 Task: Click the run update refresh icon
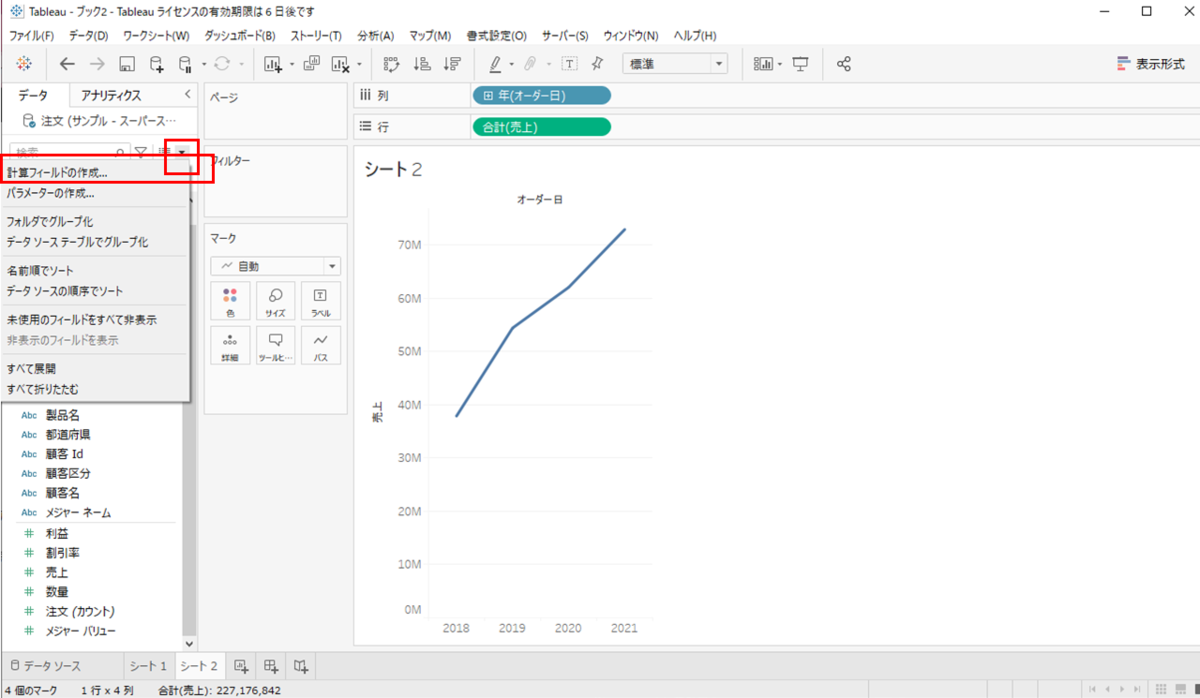click(x=221, y=63)
